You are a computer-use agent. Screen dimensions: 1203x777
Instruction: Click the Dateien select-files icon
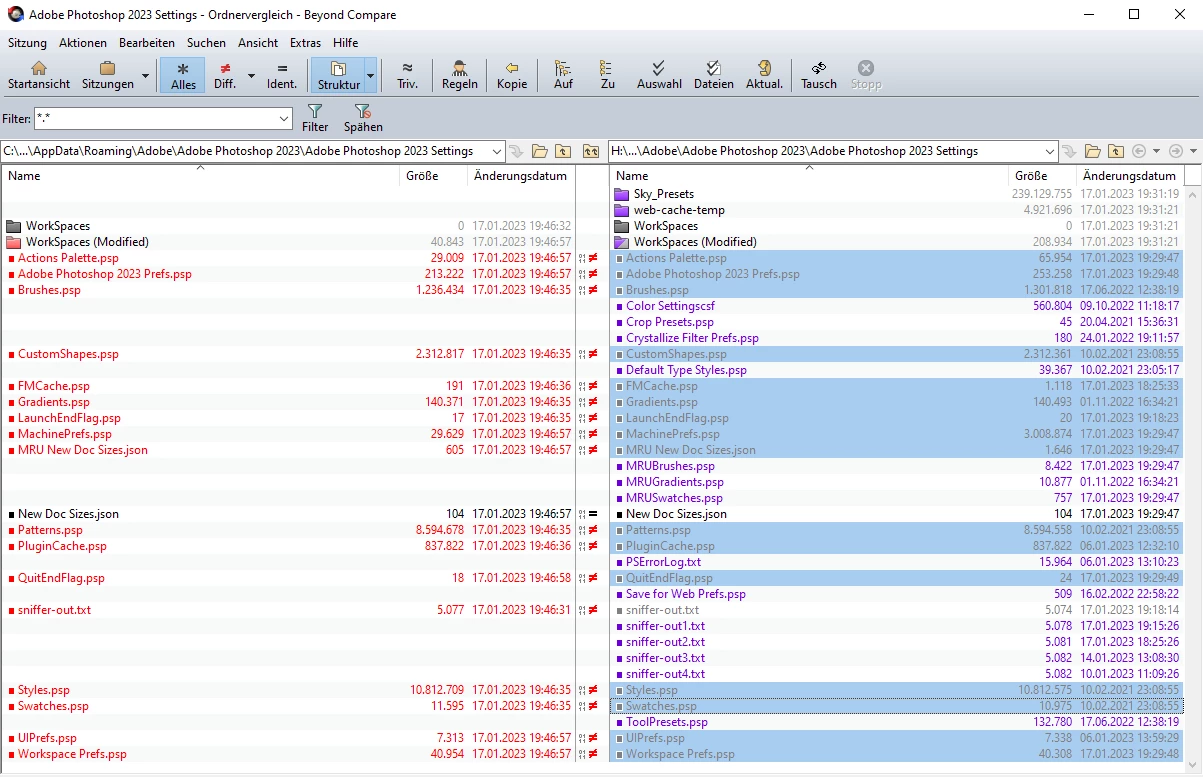(713, 68)
